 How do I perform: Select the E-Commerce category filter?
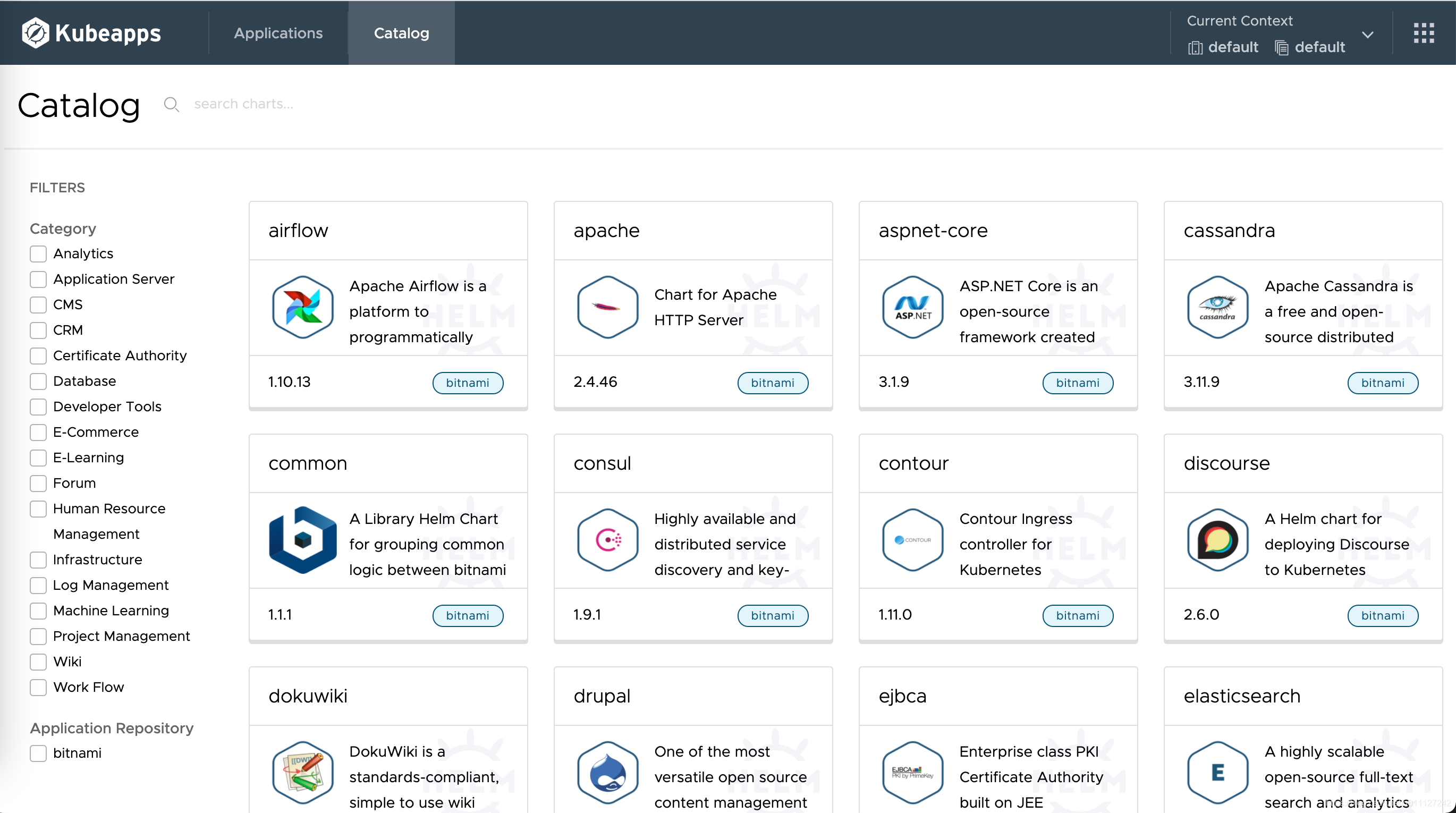coord(39,432)
